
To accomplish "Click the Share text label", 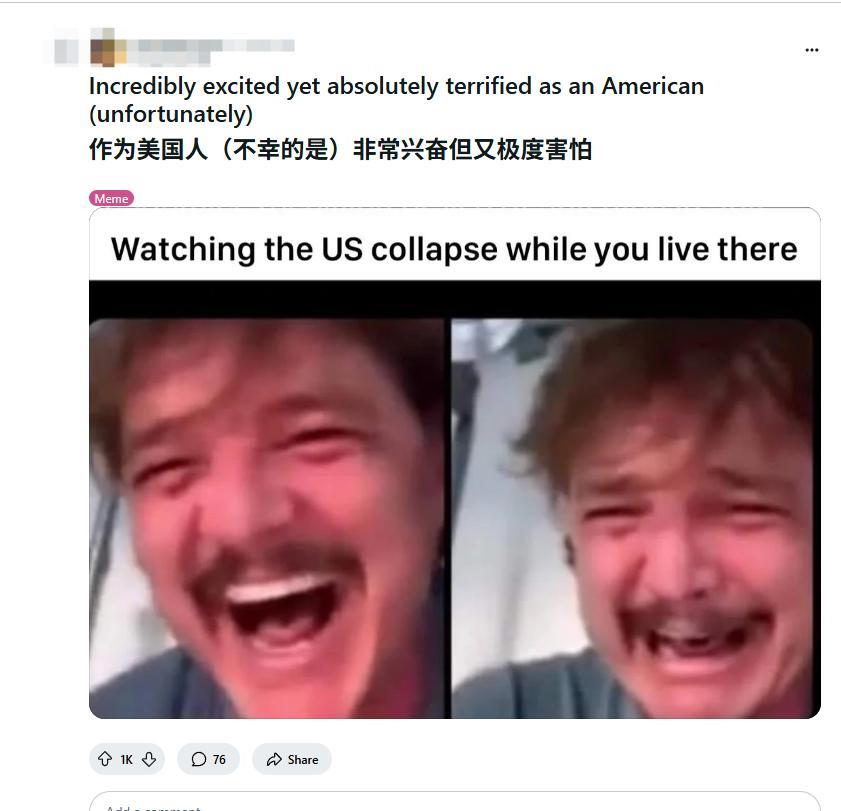I will (x=303, y=760).
